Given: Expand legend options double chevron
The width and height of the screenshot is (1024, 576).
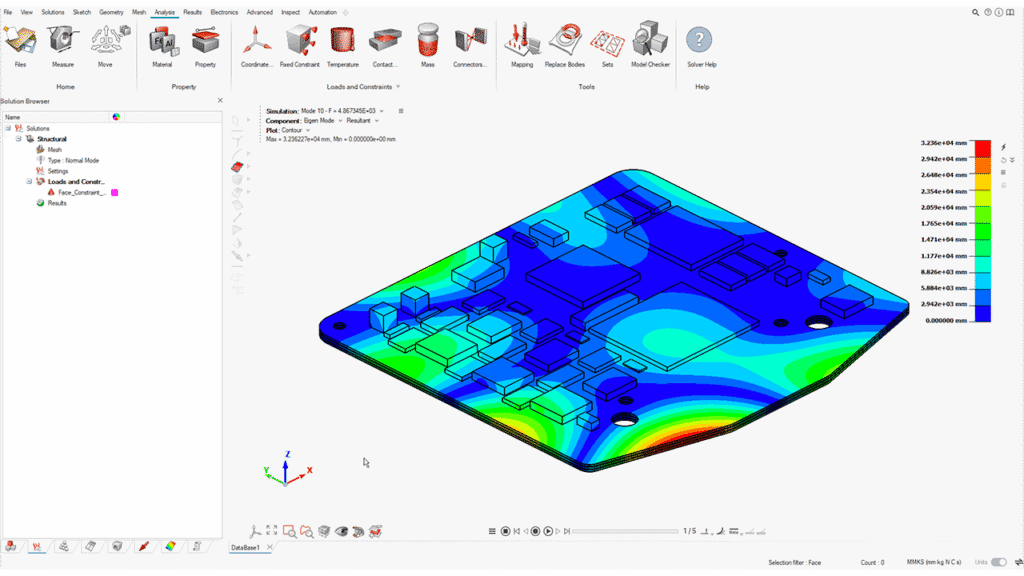Looking at the screenshot, I should tap(1012, 160).
